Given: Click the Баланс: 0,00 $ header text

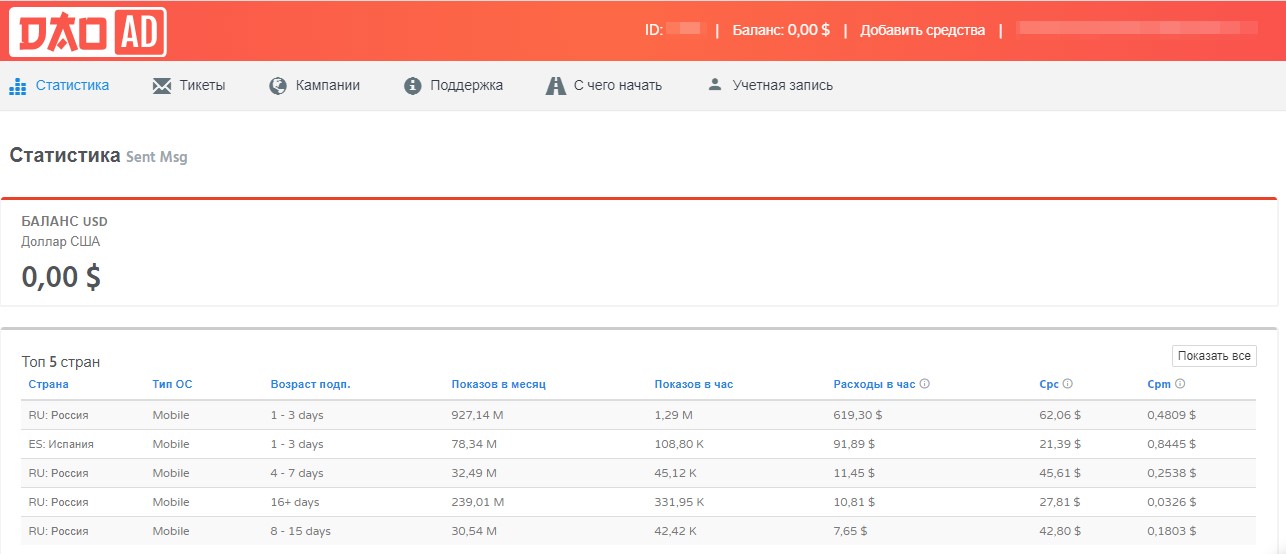Looking at the screenshot, I should click(781, 30).
